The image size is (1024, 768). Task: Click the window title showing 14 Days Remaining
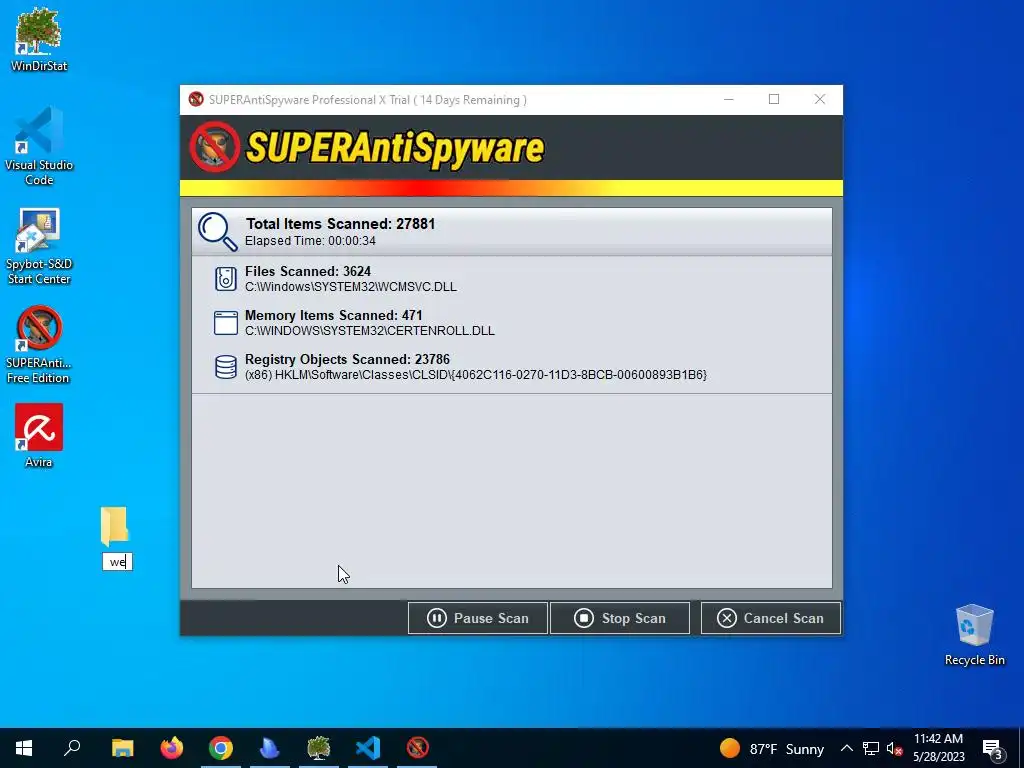tap(368, 100)
